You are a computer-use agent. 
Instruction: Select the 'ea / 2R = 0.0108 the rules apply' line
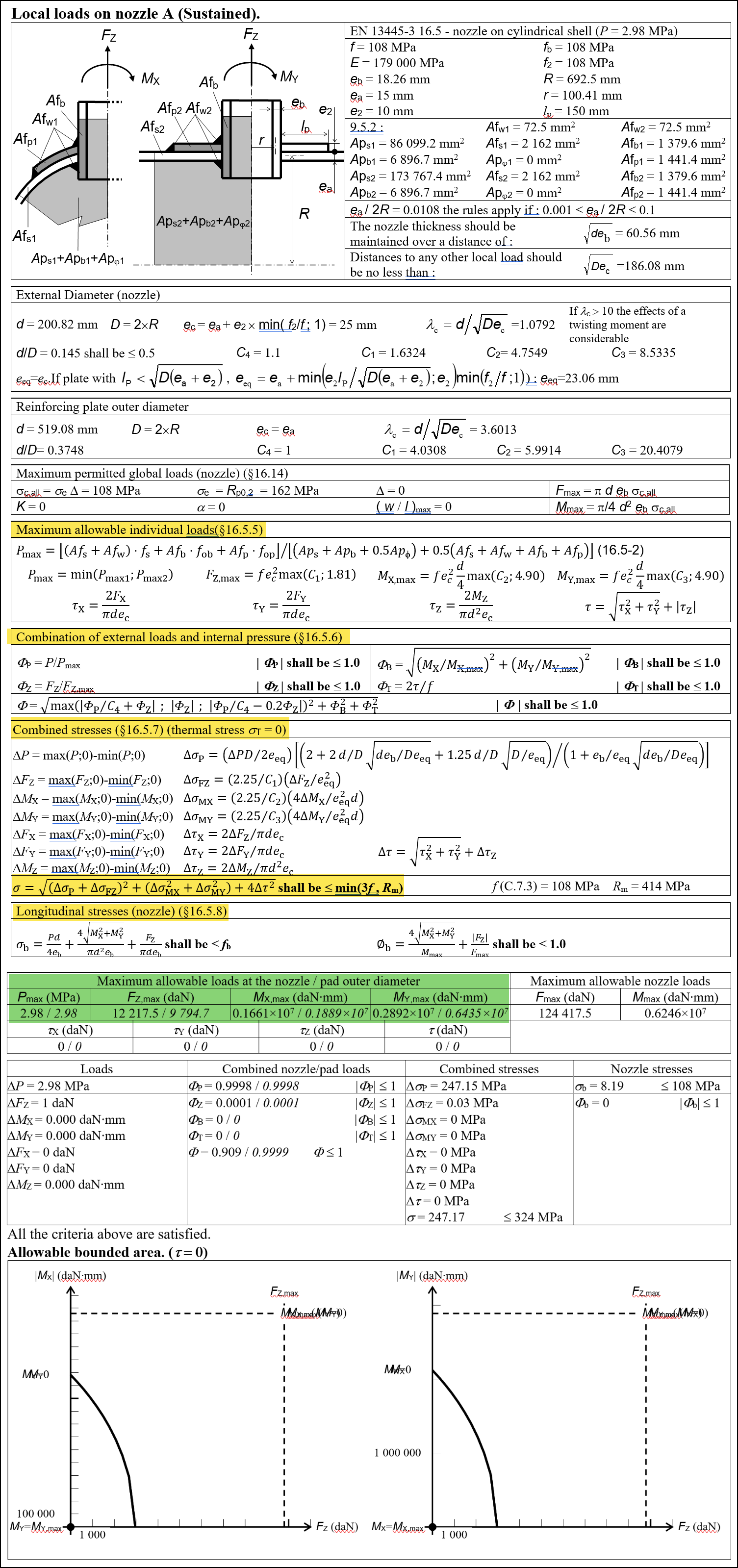point(503,210)
